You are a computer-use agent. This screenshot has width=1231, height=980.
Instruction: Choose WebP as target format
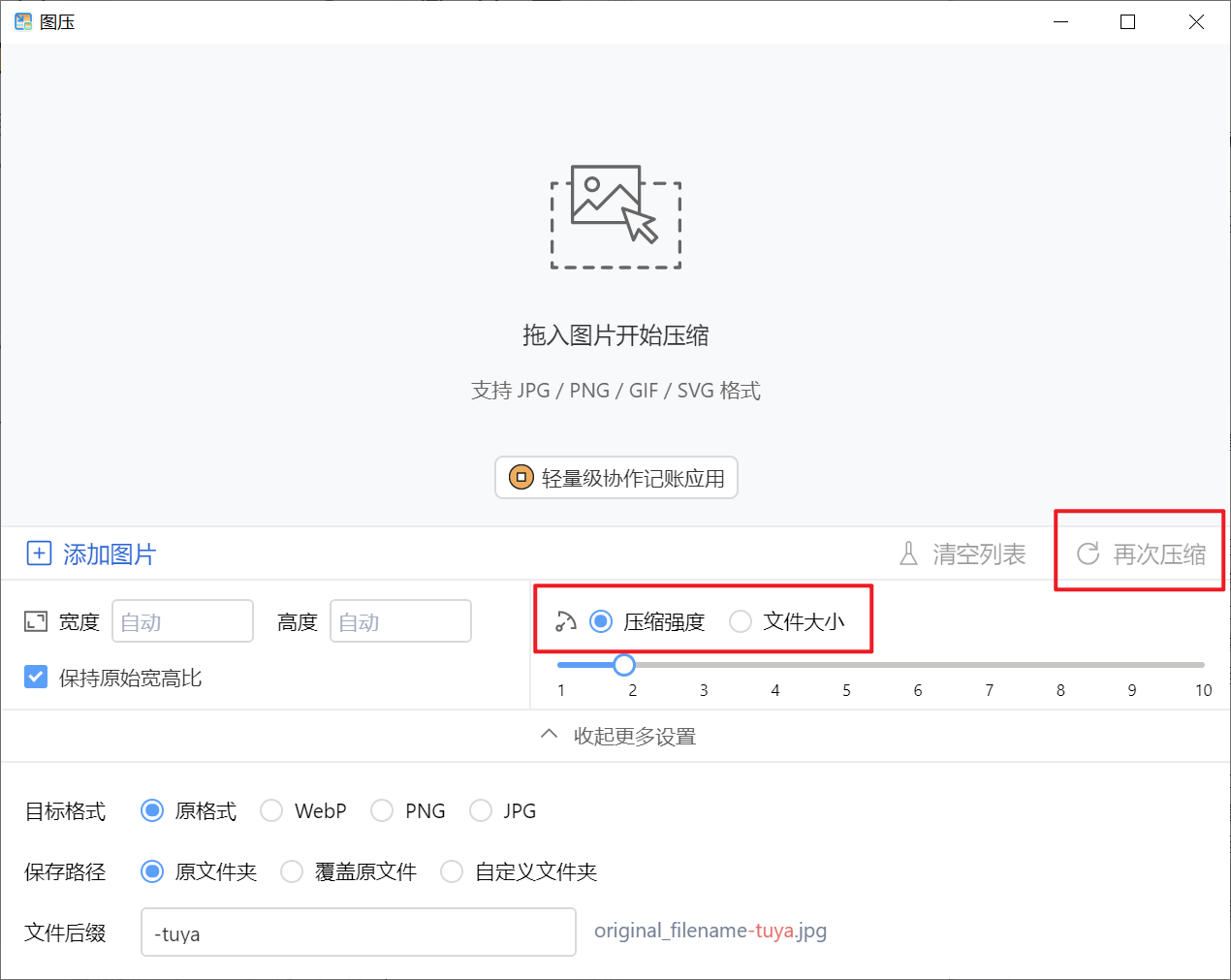coord(271,810)
